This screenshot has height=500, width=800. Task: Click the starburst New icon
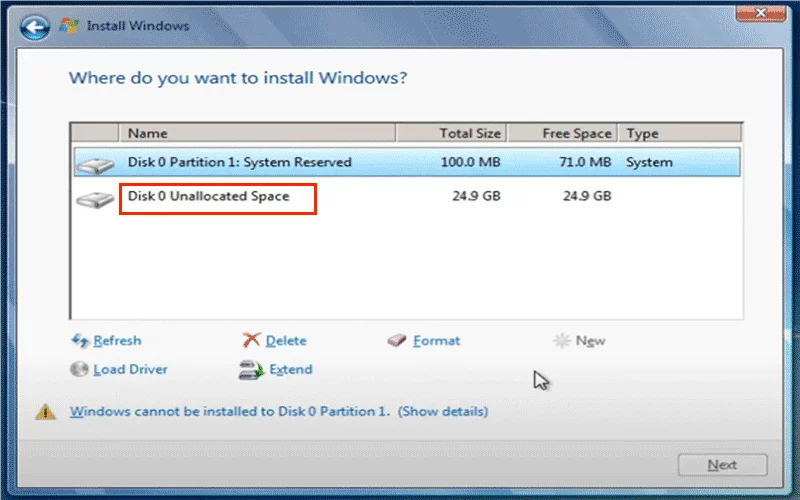point(562,340)
